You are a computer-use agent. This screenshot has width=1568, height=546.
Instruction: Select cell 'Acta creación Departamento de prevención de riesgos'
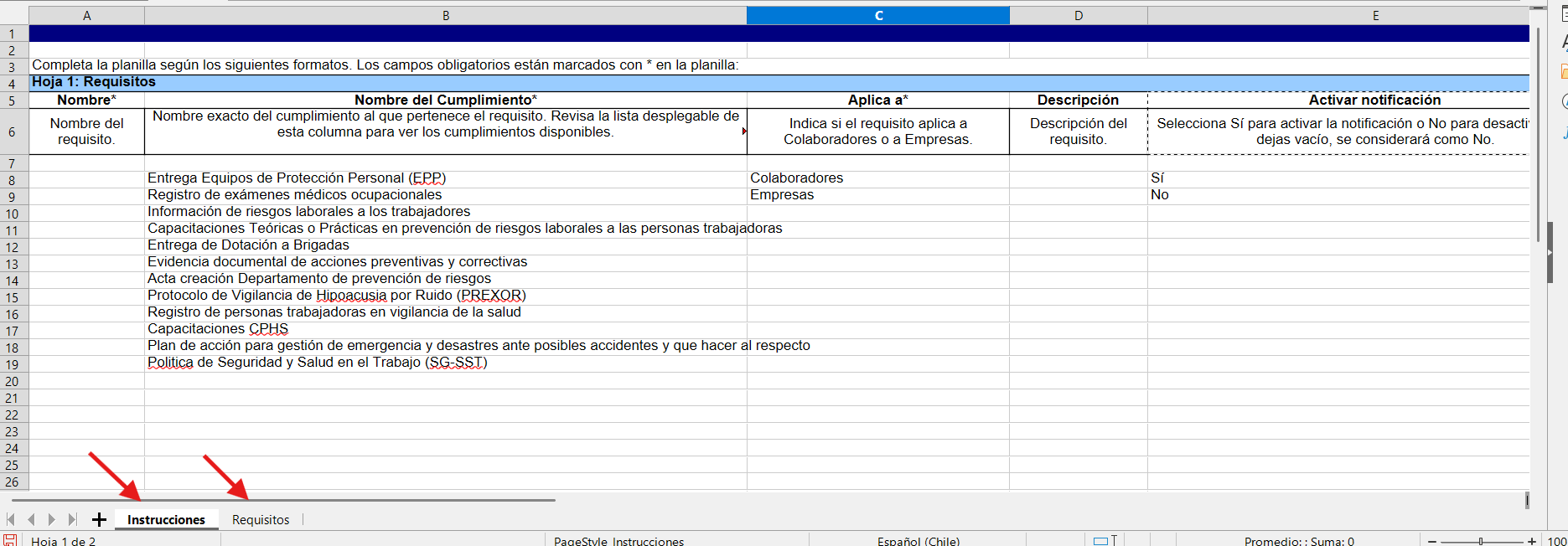click(x=446, y=279)
